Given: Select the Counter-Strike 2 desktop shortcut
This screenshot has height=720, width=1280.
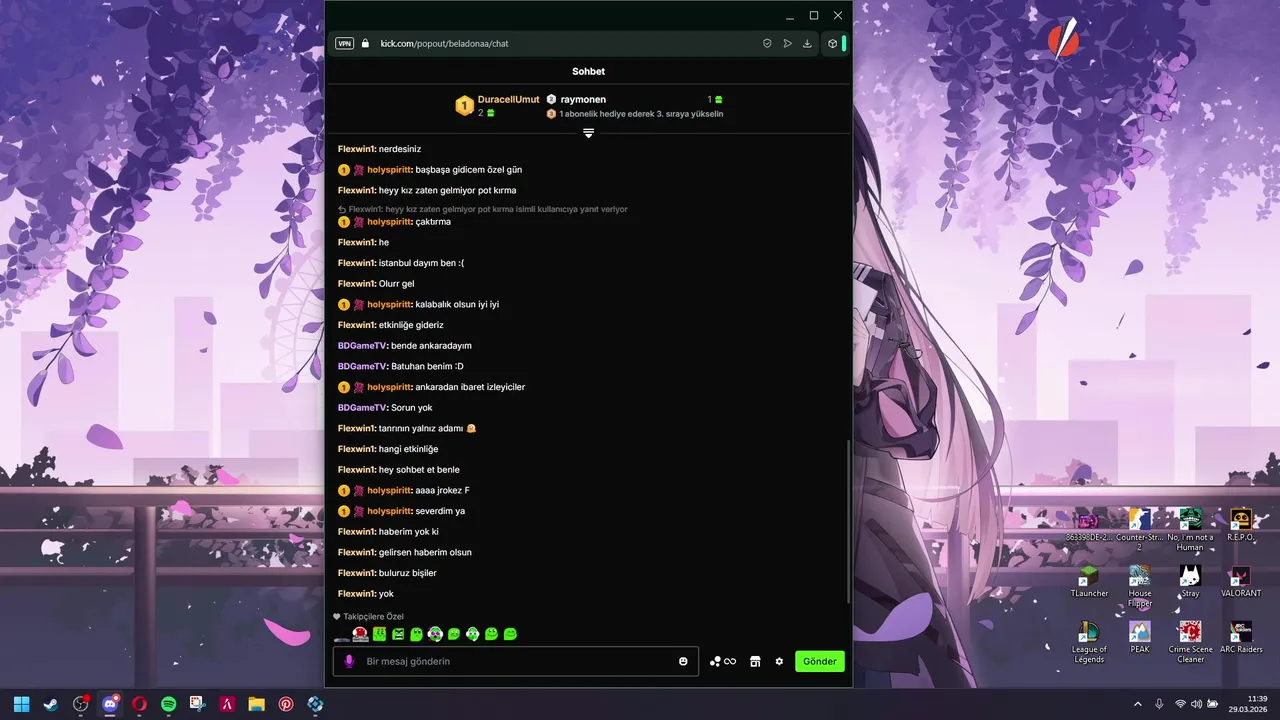Looking at the screenshot, I should 1139,530.
